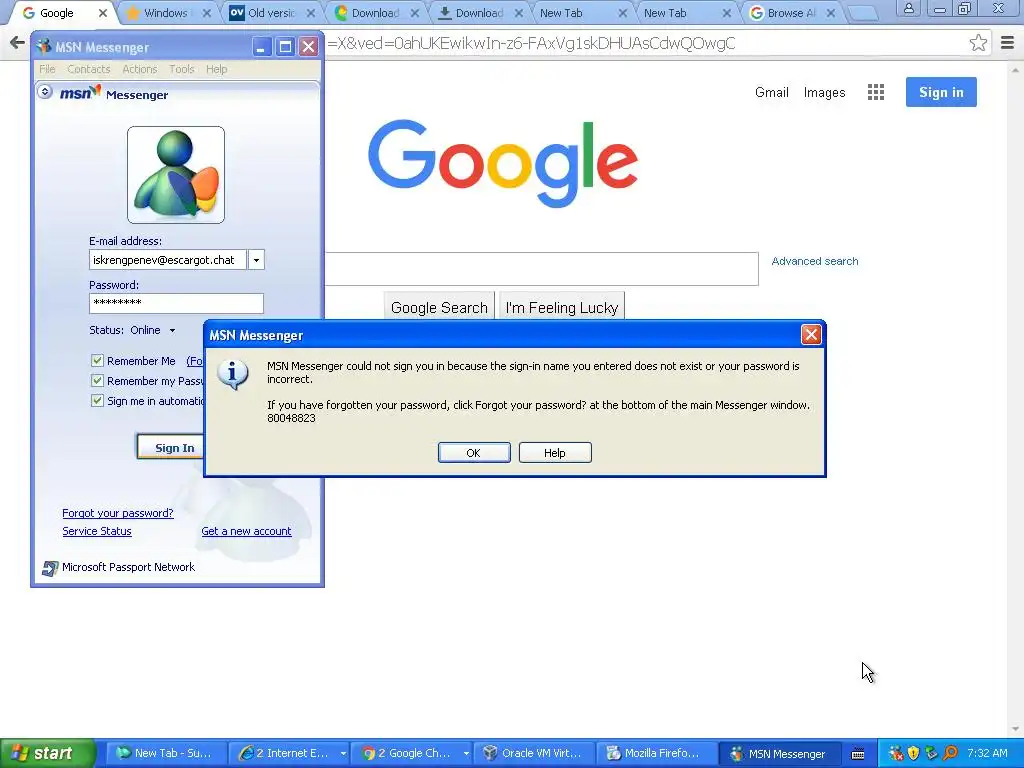The width and height of the screenshot is (1024, 768).
Task: Click the Google logo
Action: (x=503, y=163)
